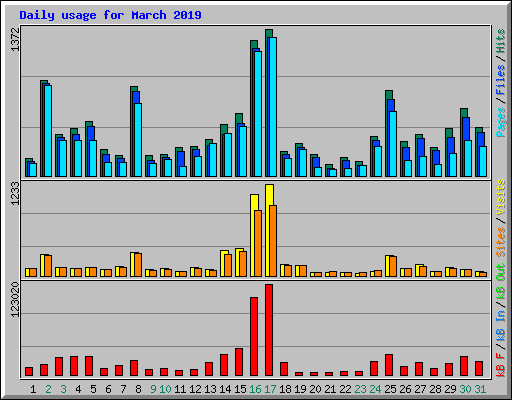Screen dimensions: 512x400
Task: Click day 8 on the x-axis
Action: point(138,389)
